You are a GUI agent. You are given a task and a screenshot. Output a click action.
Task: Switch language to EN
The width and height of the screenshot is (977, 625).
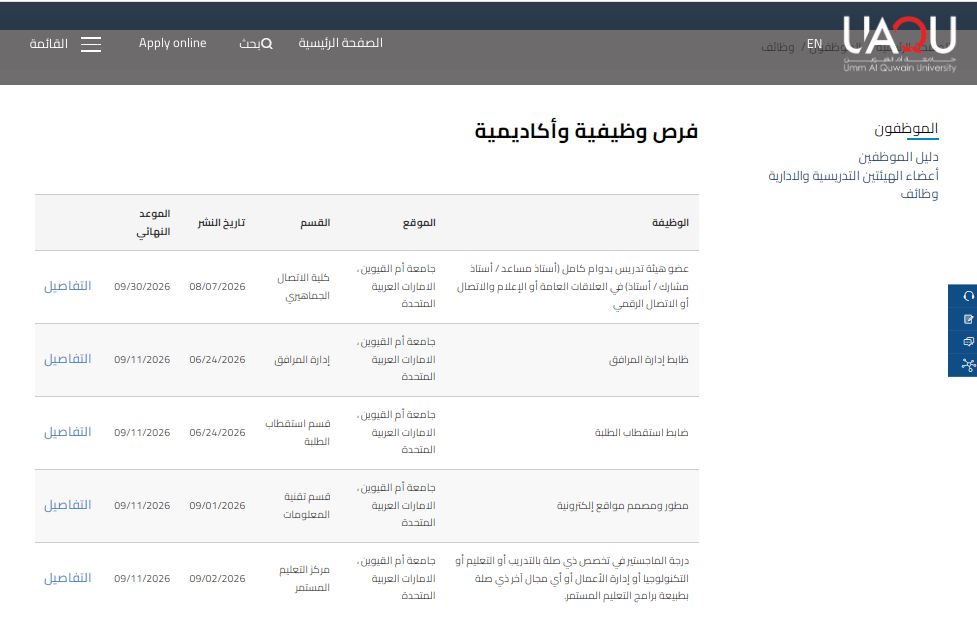click(x=814, y=44)
